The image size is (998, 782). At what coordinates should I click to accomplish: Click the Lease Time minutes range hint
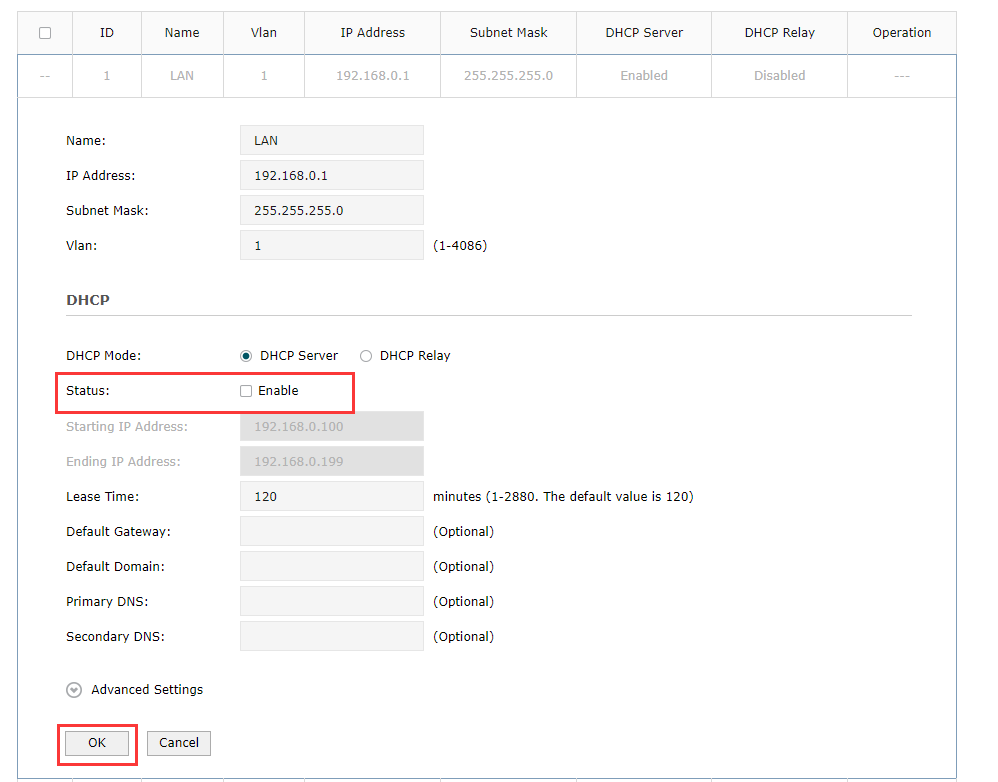[x=563, y=496]
